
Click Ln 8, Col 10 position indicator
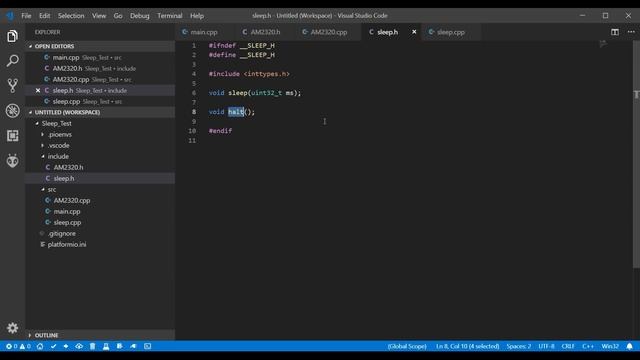coord(467,346)
